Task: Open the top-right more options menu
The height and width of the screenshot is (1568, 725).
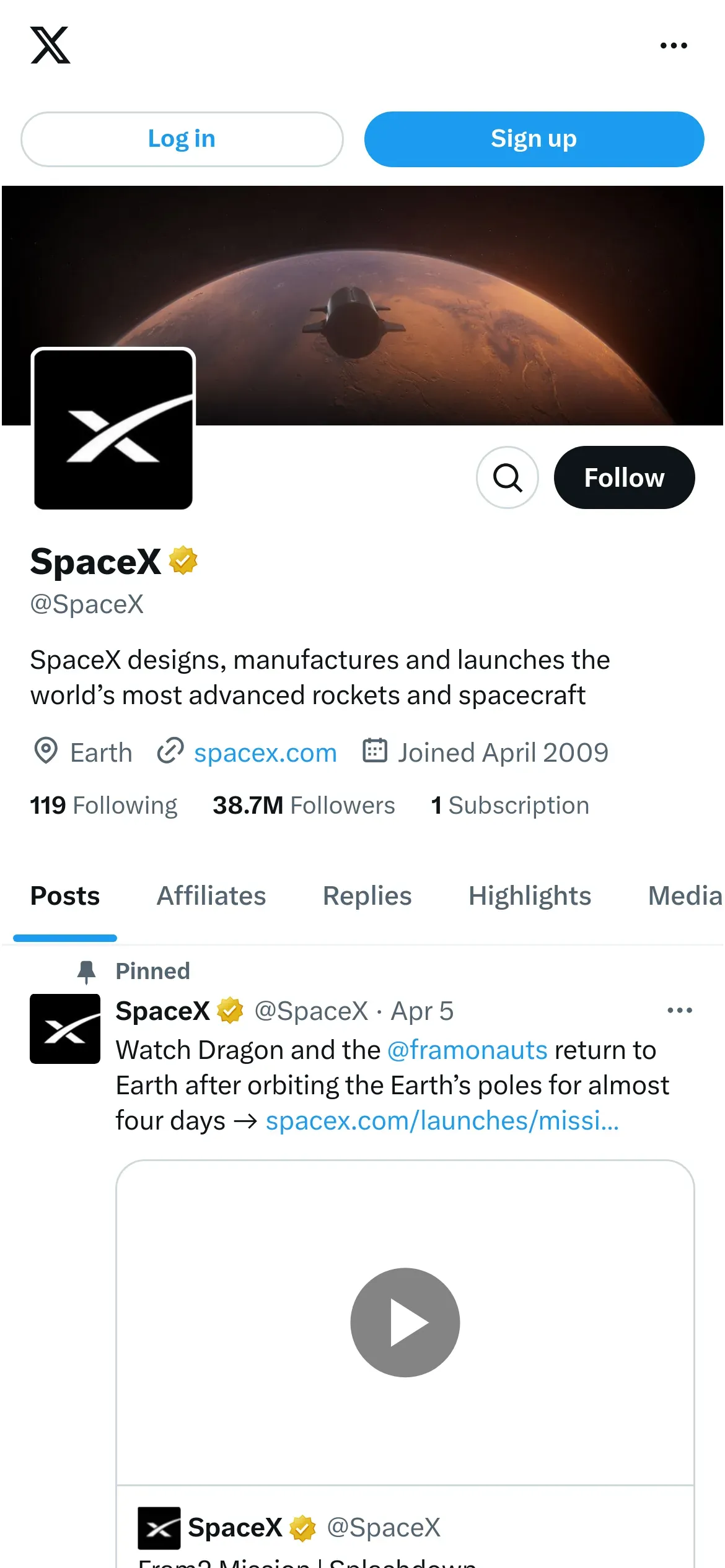Action: pos(674,45)
